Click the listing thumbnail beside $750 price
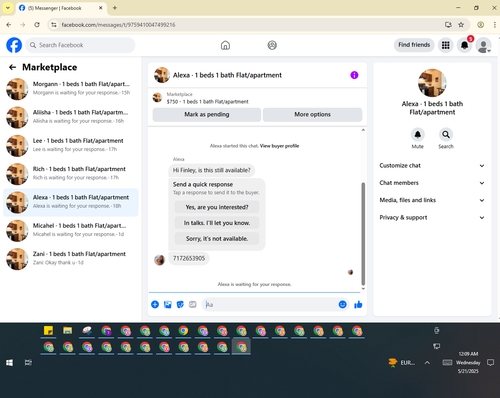 (x=157, y=98)
